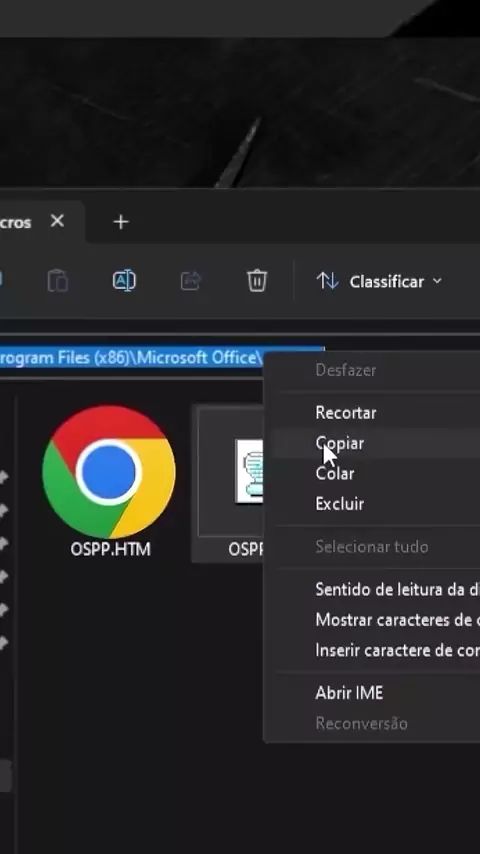Add a new Explorer tab
Image resolution: width=480 pixels, height=854 pixels.
121,222
